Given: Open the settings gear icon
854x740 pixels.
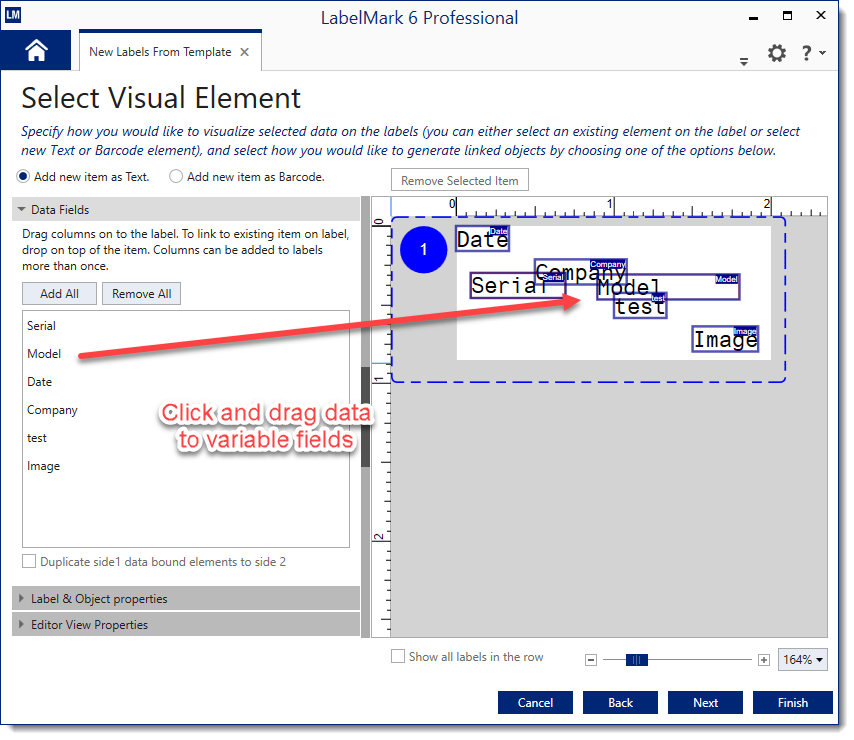Looking at the screenshot, I should 777,54.
